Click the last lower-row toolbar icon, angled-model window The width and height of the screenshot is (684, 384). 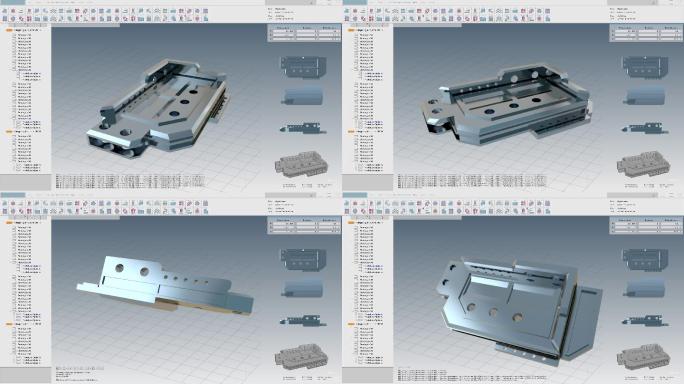tap(205, 19)
